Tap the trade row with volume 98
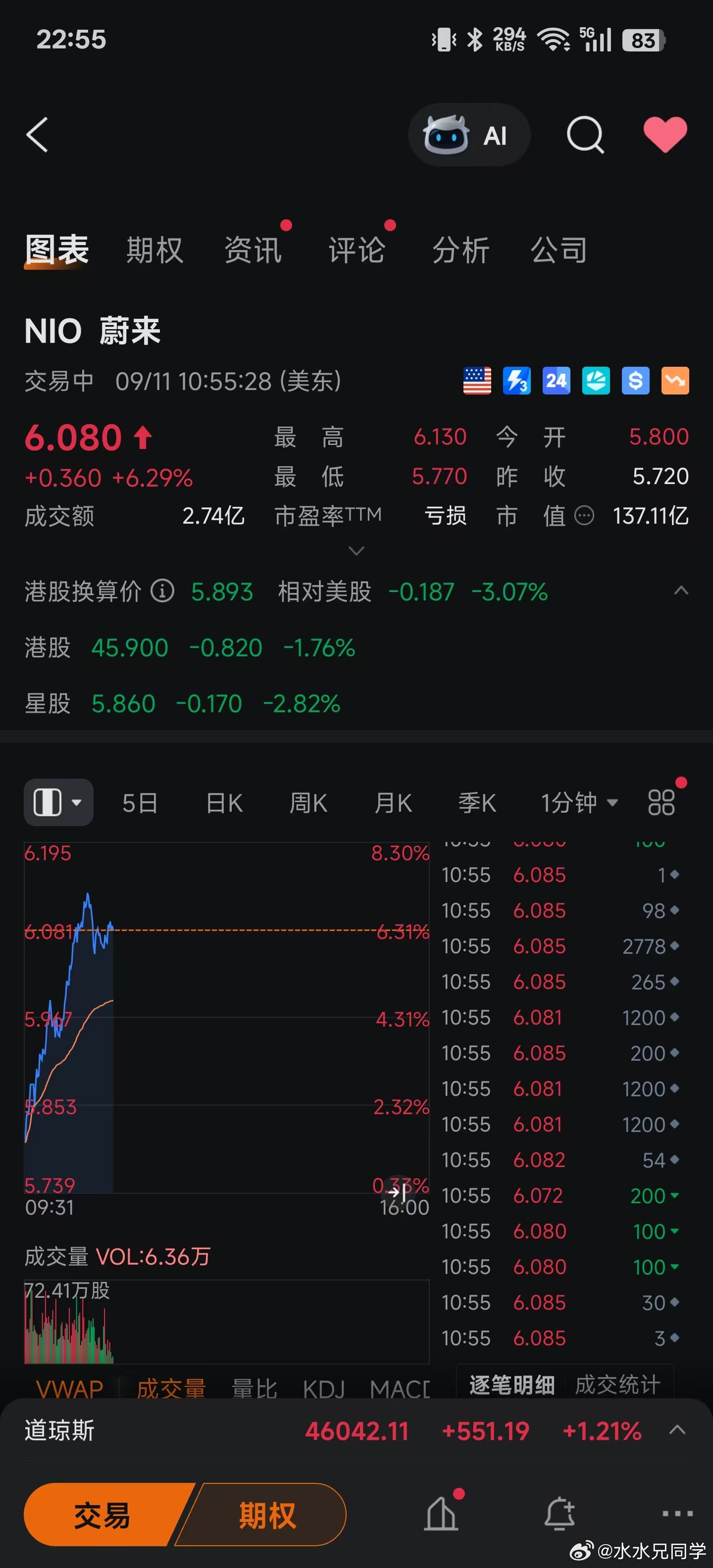713x1568 pixels. [x=560, y=911]
